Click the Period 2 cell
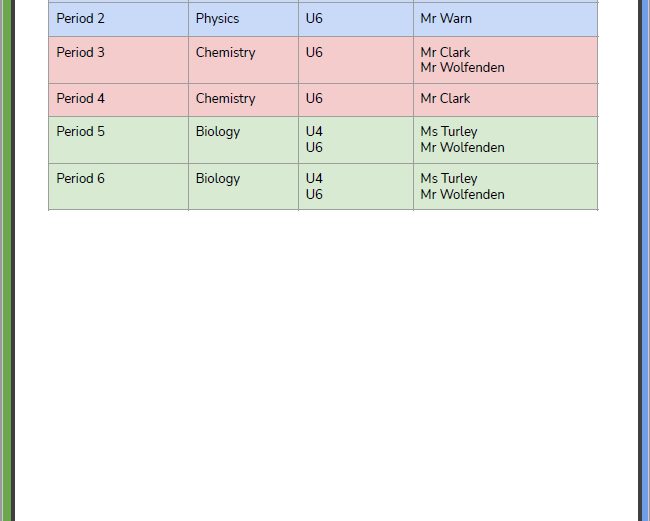The image size is (650, 521). 81,19
